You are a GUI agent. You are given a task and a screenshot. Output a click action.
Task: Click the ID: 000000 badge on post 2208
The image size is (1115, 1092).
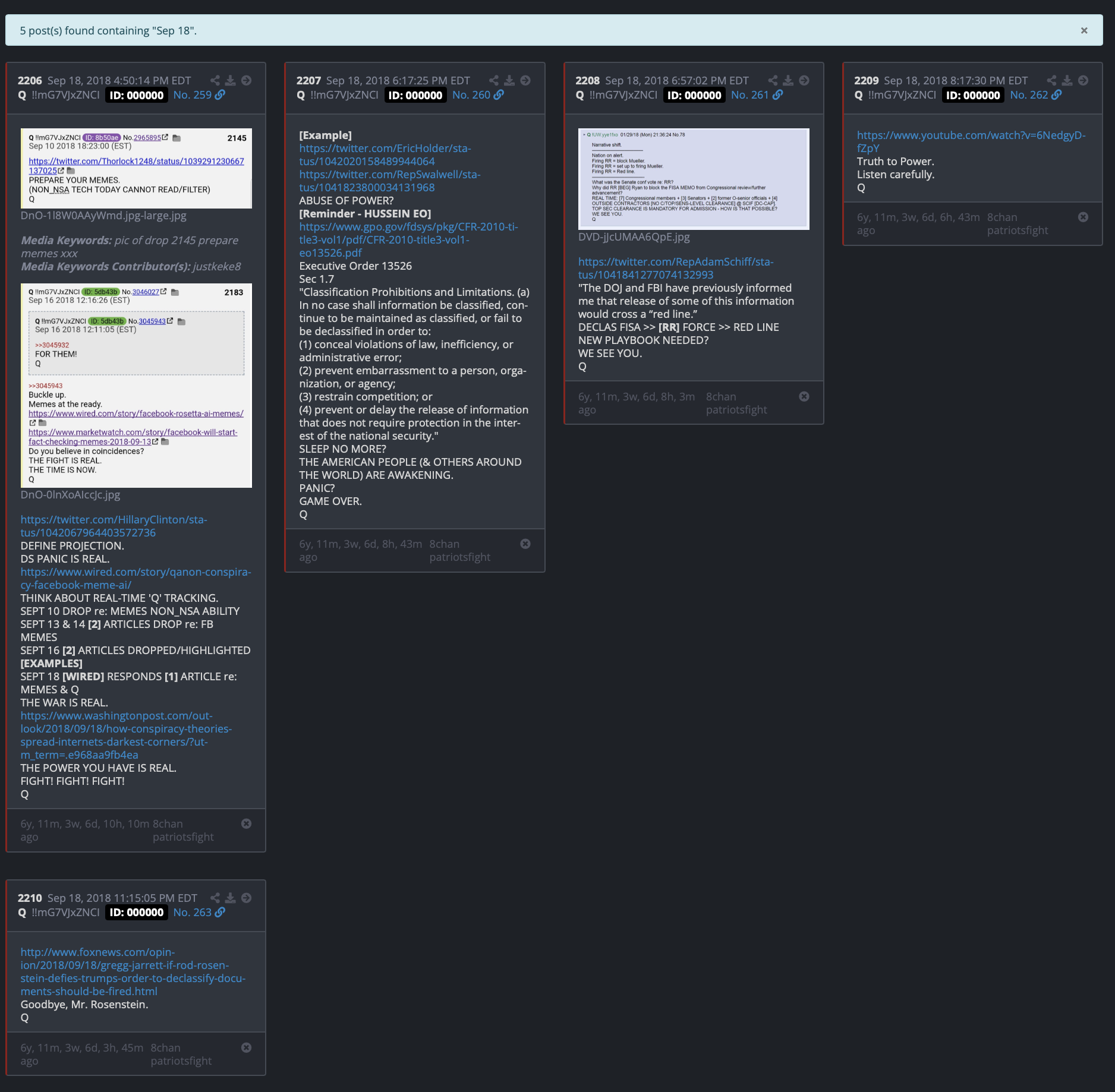coord(694,95)
